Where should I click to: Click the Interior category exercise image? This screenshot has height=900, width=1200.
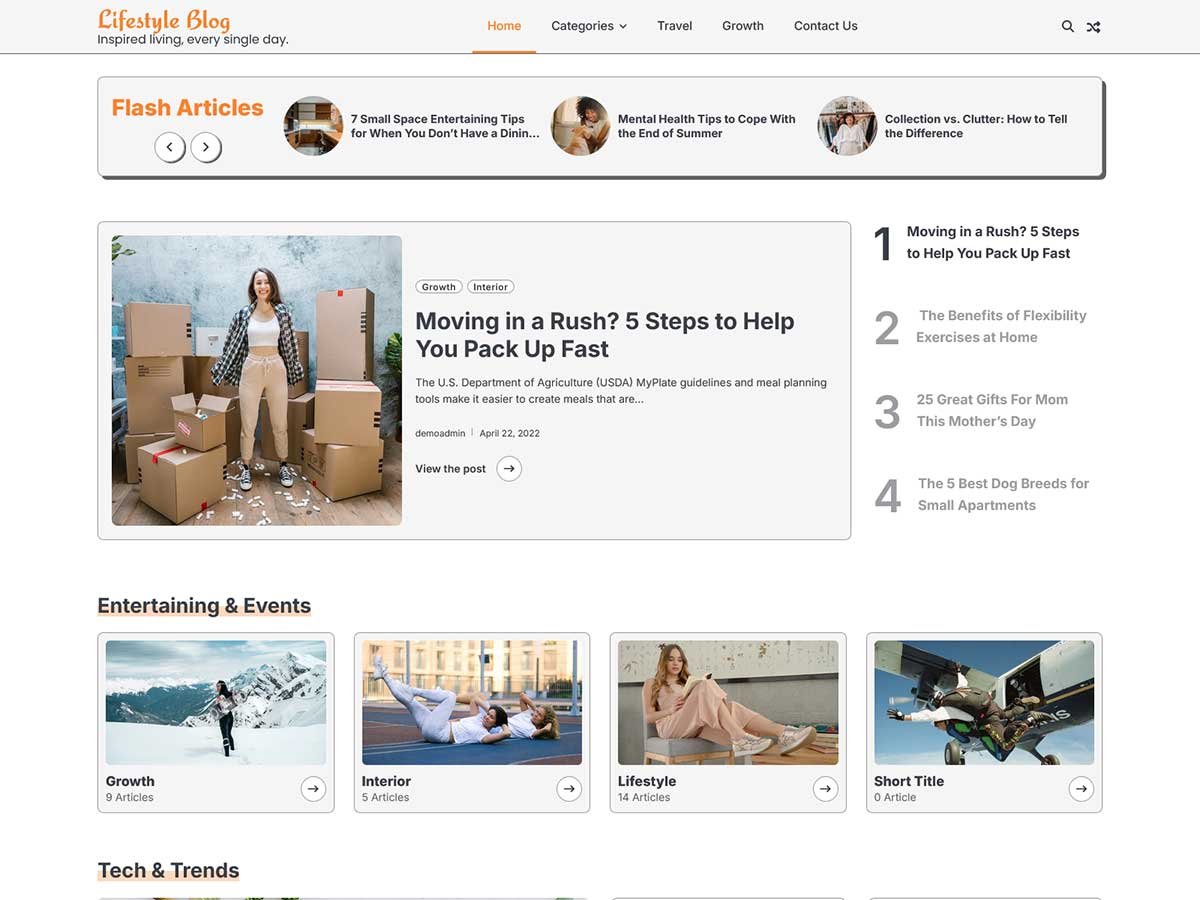click(472, 703)
